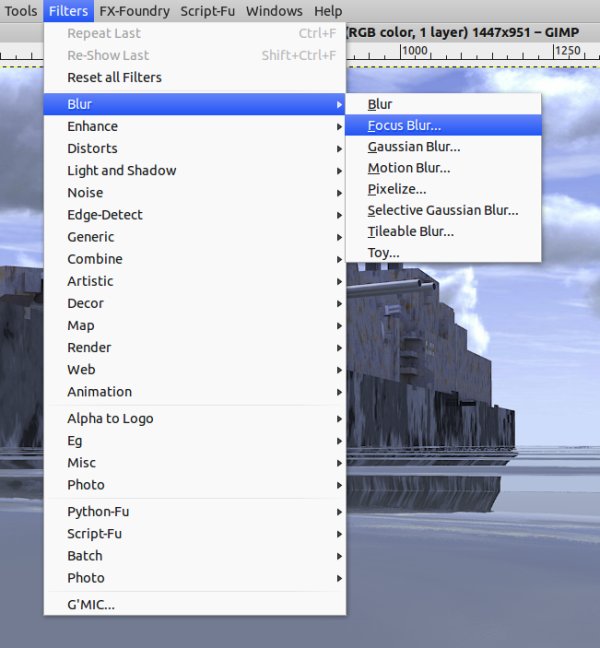Open the Animation submenu

pyautogui.click(x=195, y=392)
